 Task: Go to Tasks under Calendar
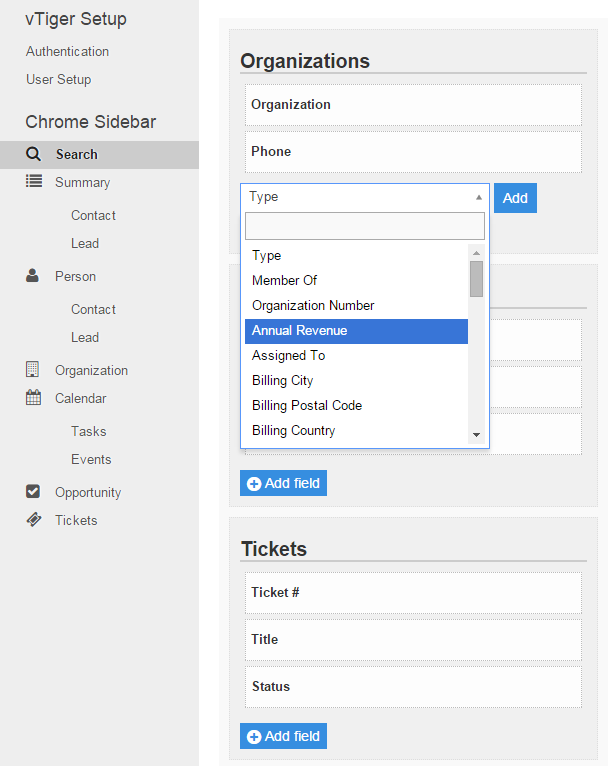(88, 431)
